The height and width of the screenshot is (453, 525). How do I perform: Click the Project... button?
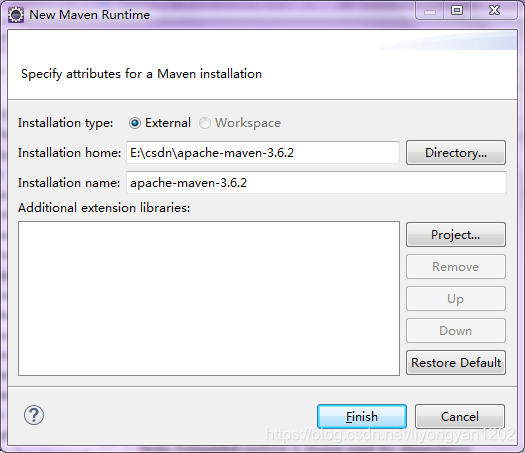coord(456,235)
